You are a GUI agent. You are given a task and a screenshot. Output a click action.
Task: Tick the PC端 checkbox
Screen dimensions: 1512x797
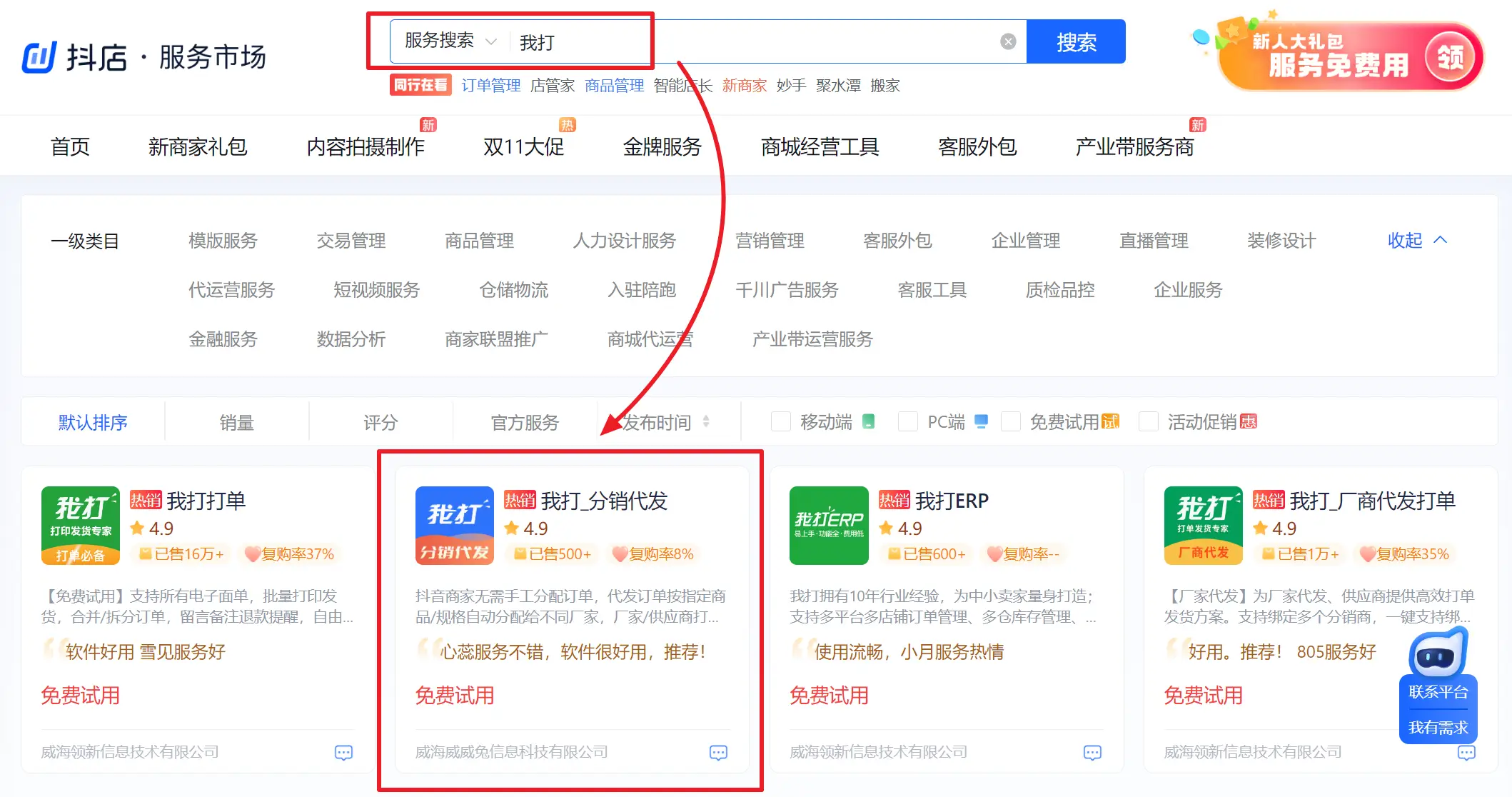pos(908,421)
